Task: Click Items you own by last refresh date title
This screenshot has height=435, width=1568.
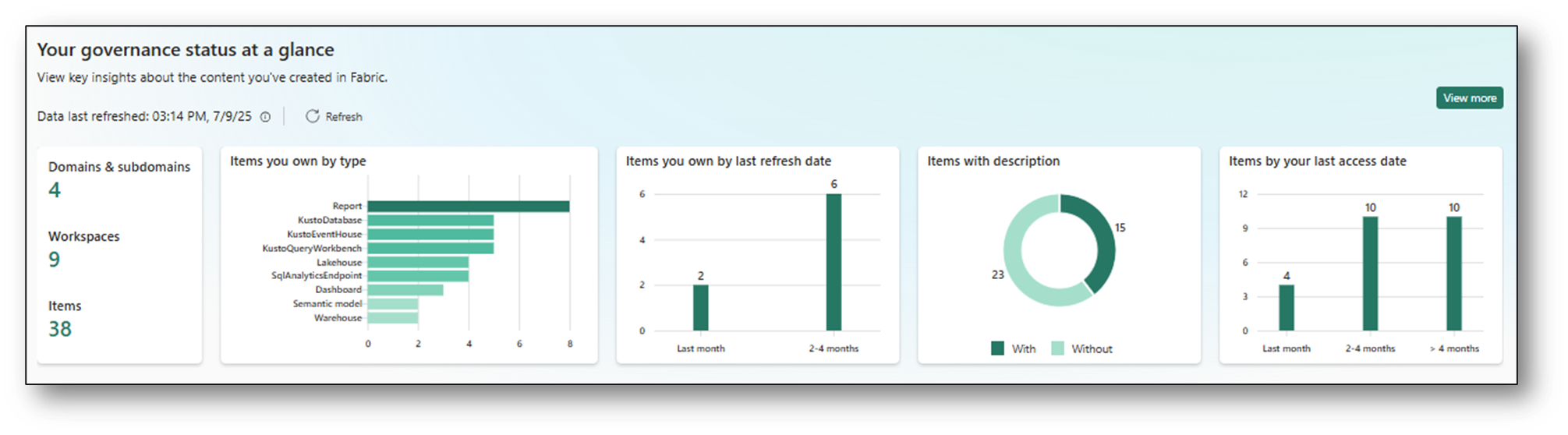Action: click(728, 161)
